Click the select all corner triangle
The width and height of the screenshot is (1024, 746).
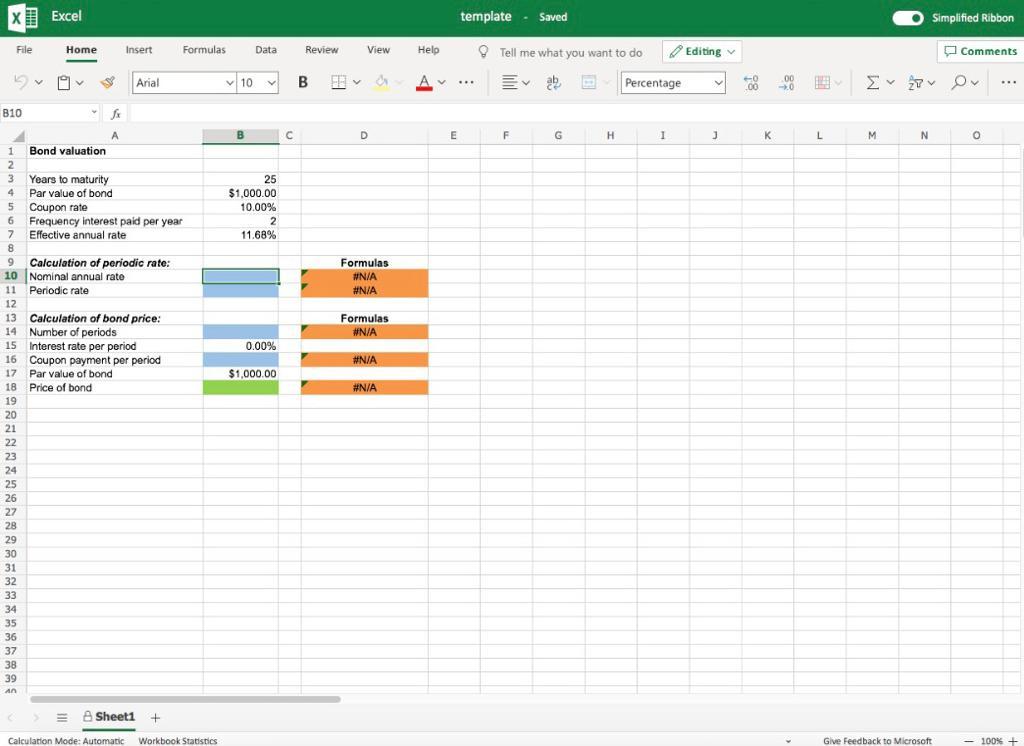(x=18, y=136)
